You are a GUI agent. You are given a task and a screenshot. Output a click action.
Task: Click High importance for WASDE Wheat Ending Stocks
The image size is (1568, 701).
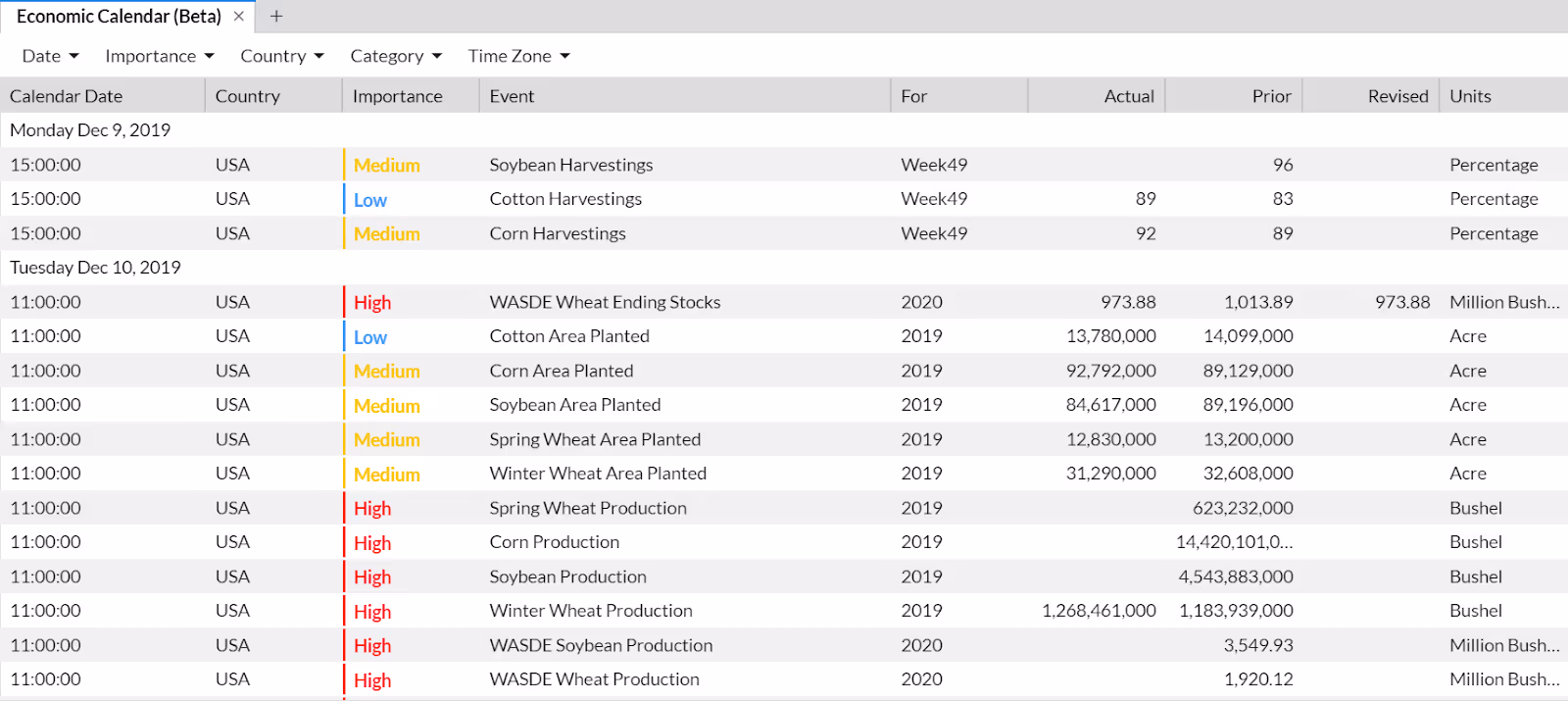[372, 303]
